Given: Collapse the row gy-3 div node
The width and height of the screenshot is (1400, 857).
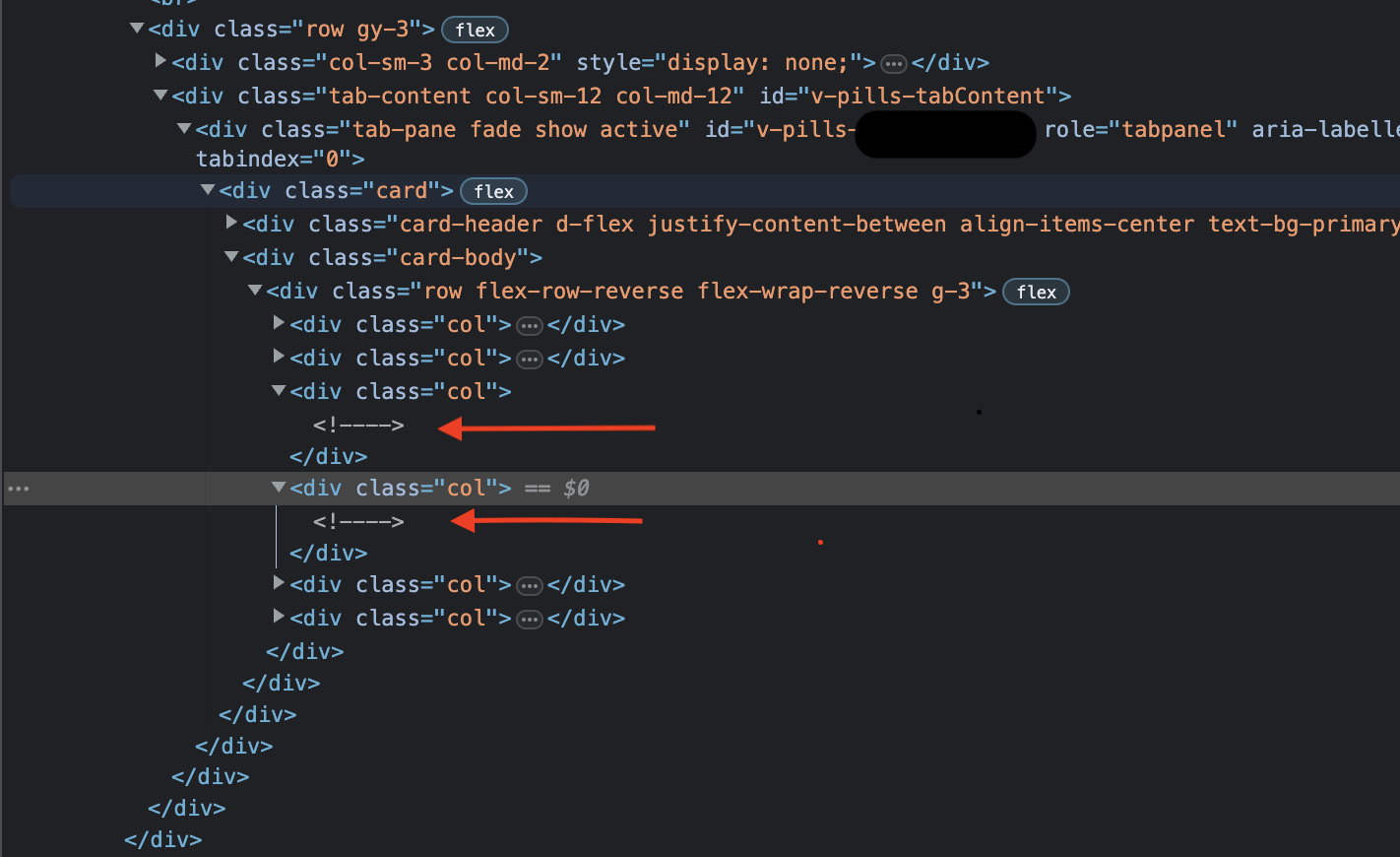Looking at the screenshot, I should tap(137, 29).
